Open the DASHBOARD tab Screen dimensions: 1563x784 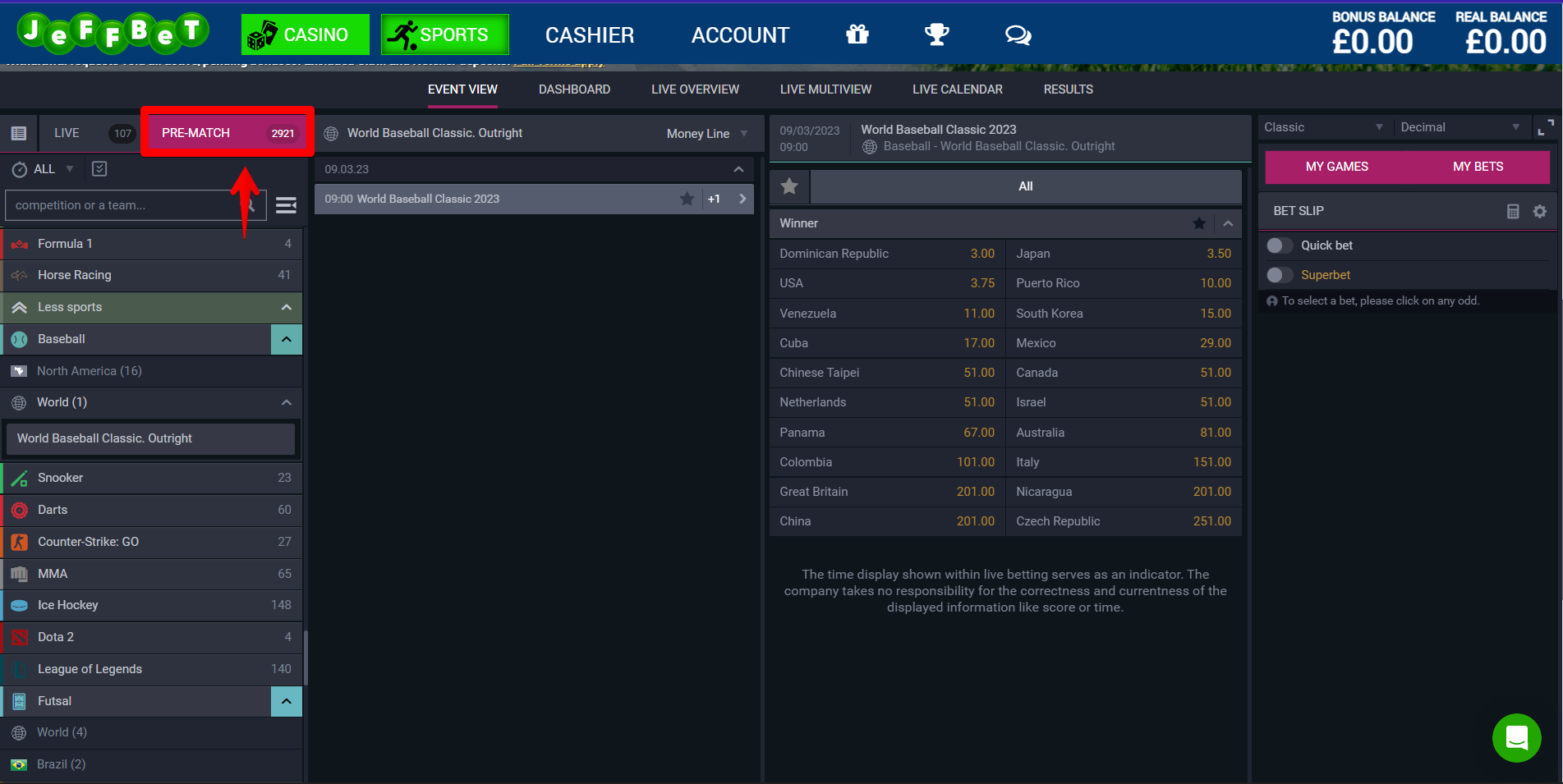pos(574,89)
